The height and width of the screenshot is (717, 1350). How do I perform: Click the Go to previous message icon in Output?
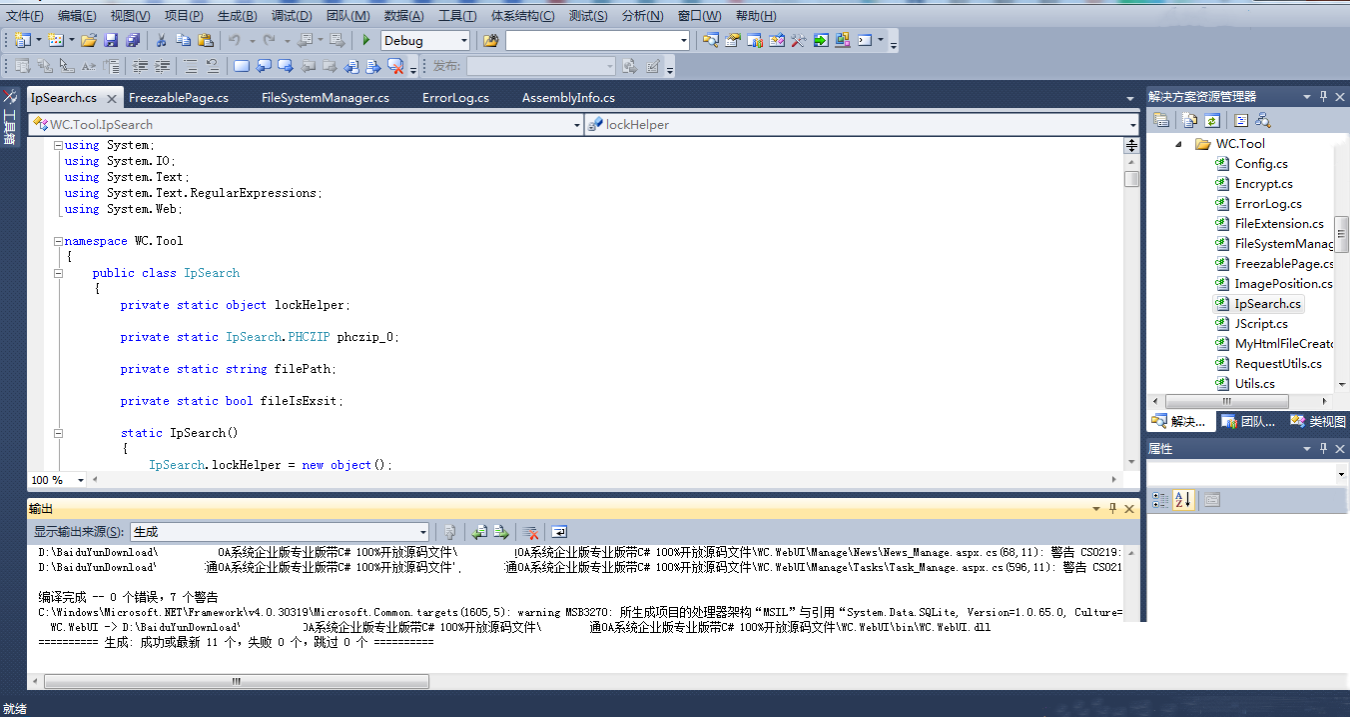pyautogui.click(x=479, y=532)
